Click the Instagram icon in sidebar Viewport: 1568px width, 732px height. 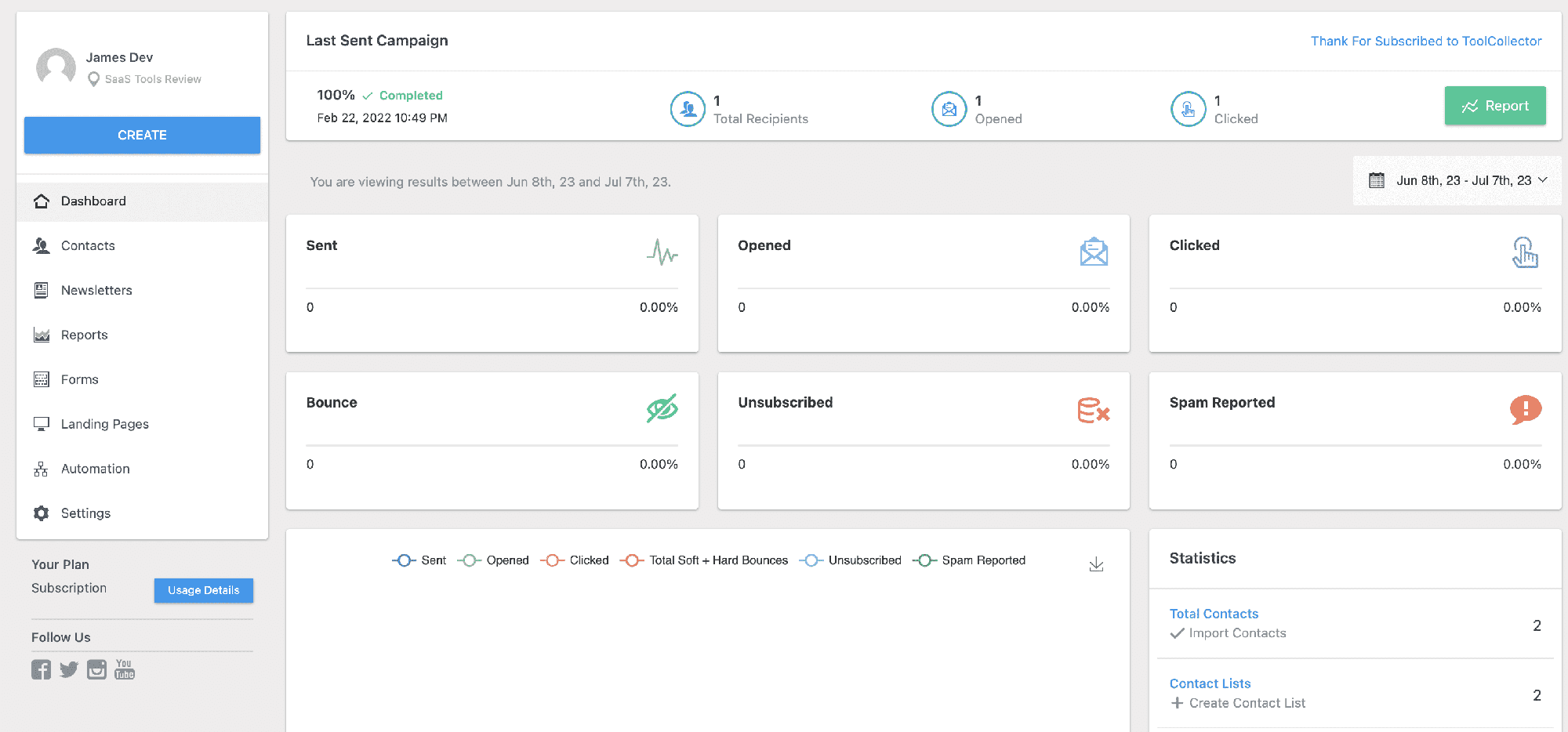[96, 669]
